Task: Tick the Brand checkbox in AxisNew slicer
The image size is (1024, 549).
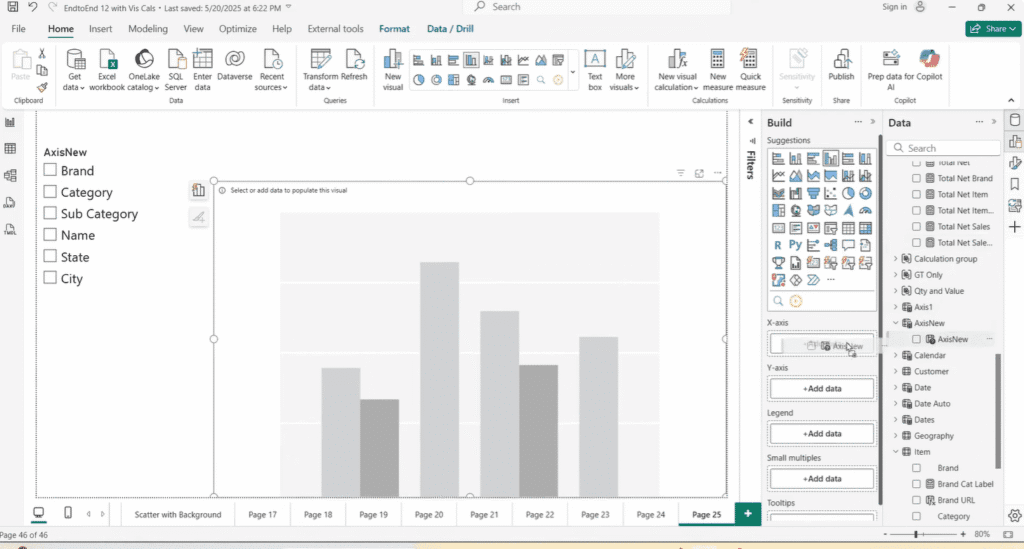Action: tap(50, 170)
